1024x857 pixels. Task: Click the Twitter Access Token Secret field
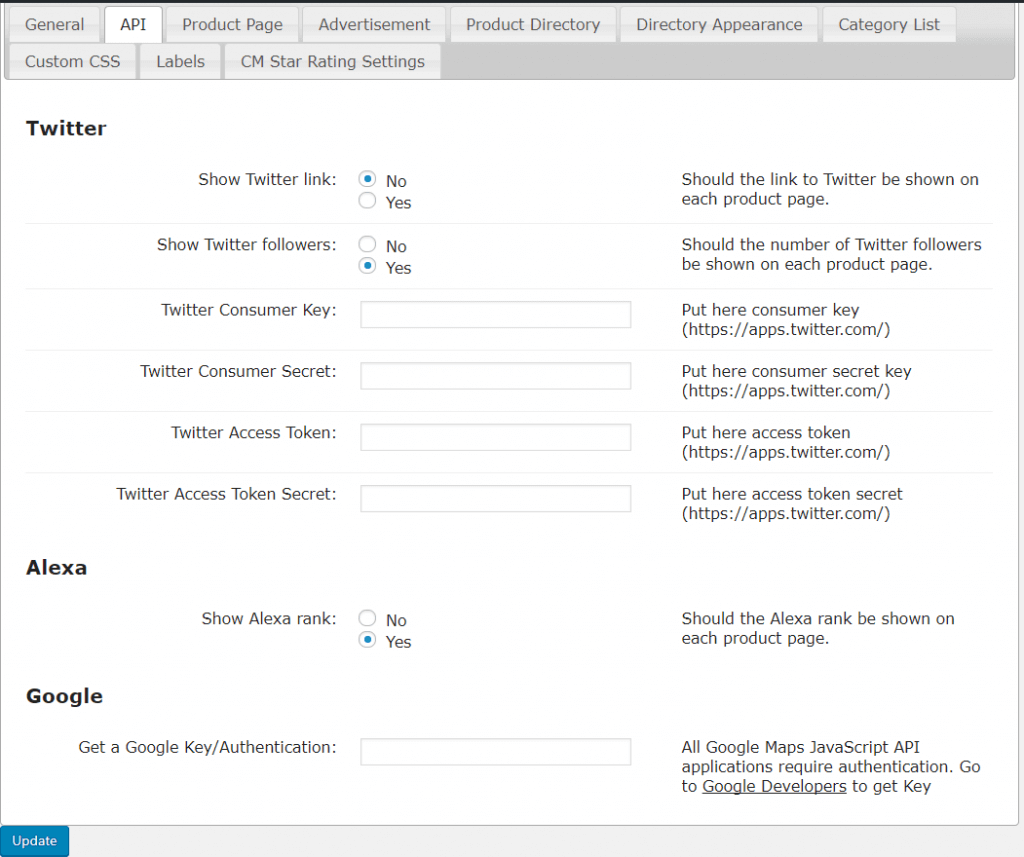[x=495, y=498]
